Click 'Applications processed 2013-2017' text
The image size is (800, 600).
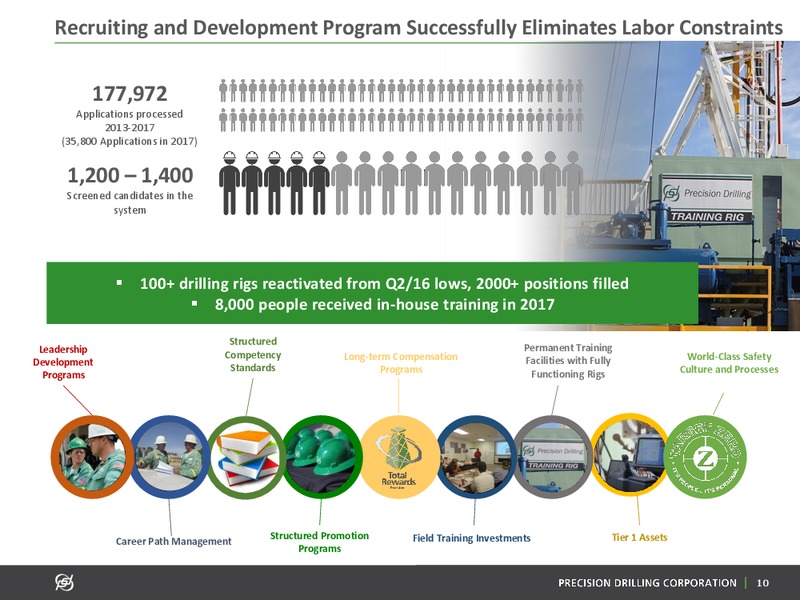tap(130, 120)
